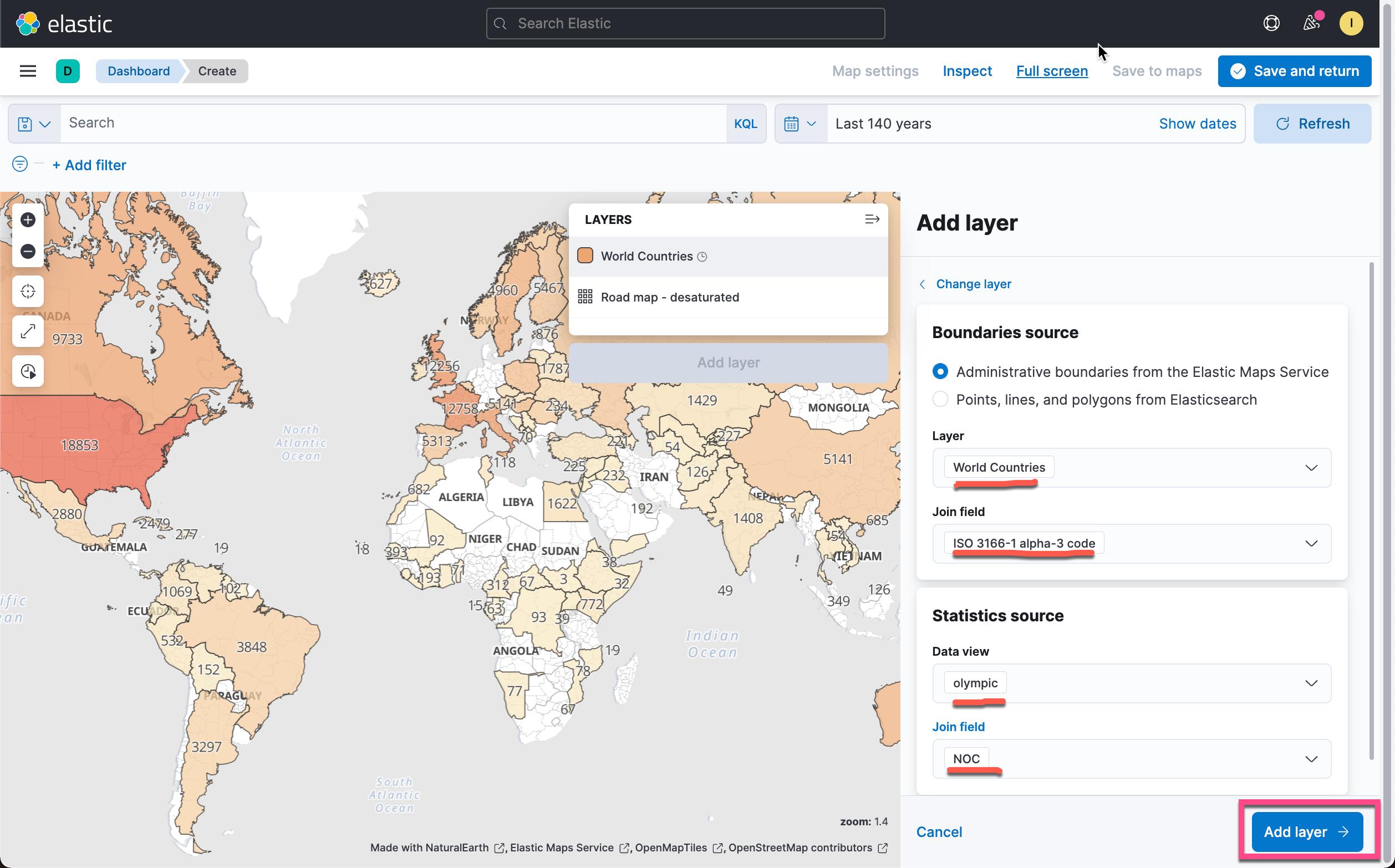Screen dimensions: 1395x868
Task: Click the fit to data bounds icon
Action: (28, 291)
